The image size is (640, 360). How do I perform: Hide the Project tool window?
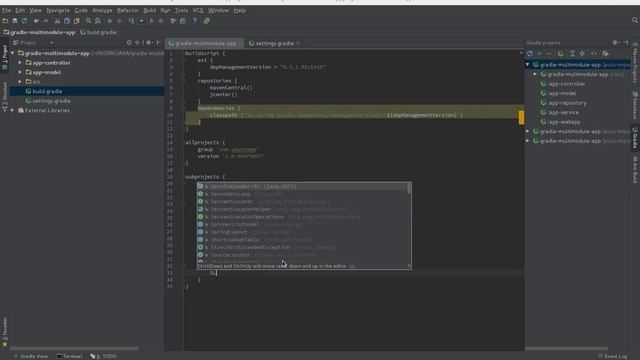click(x=158, y=42)
